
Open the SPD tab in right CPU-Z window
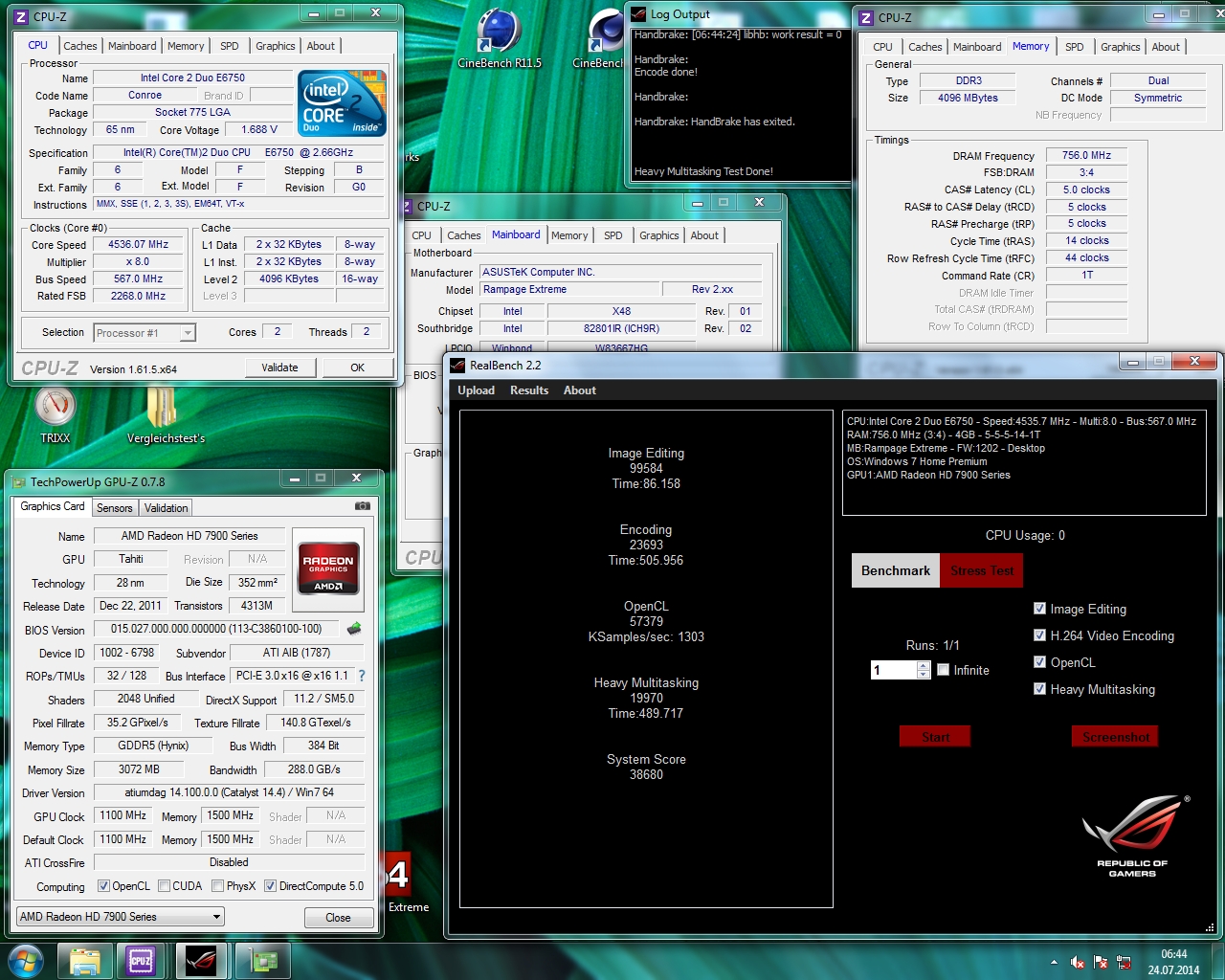(x=1075, y=46)
